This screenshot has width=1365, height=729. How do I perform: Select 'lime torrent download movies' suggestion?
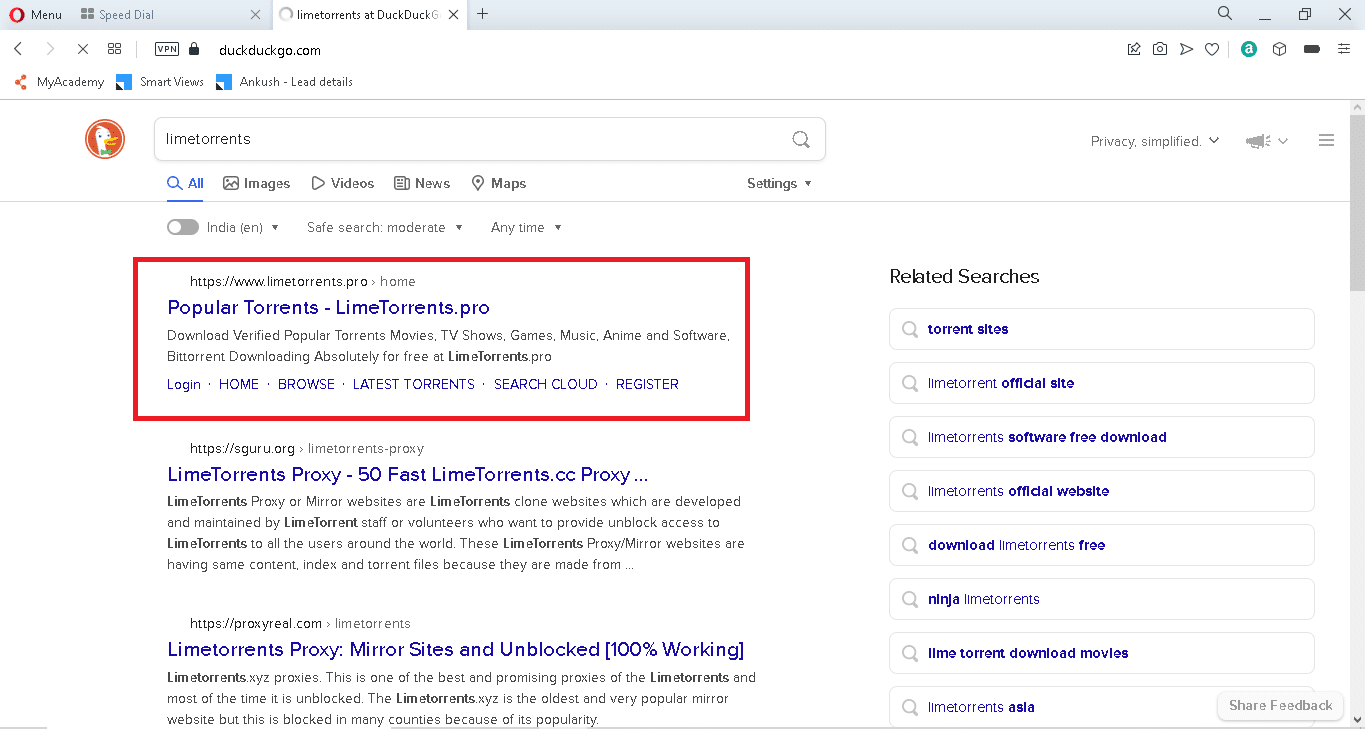(x=1101, y=653)
